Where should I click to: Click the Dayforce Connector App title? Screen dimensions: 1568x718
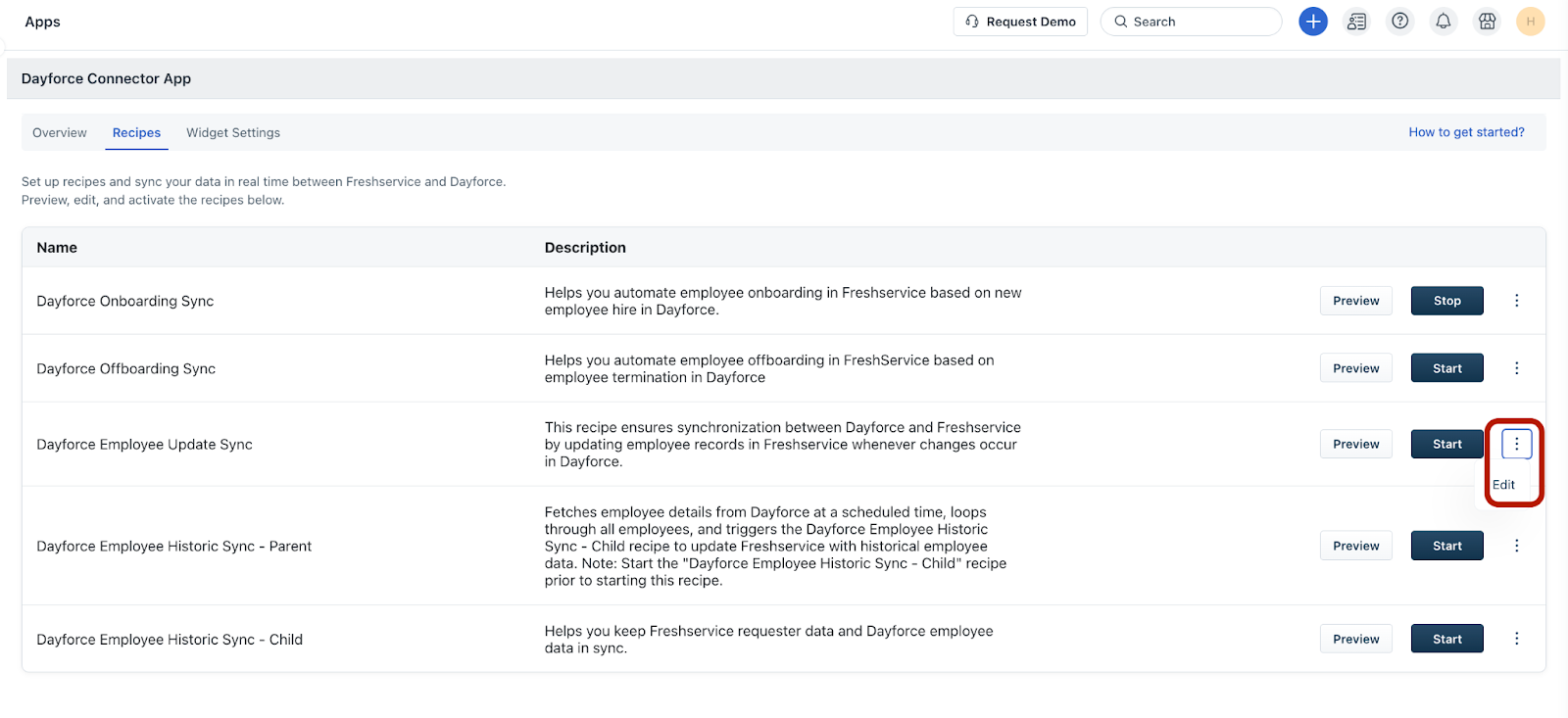(x=106, y=78)
